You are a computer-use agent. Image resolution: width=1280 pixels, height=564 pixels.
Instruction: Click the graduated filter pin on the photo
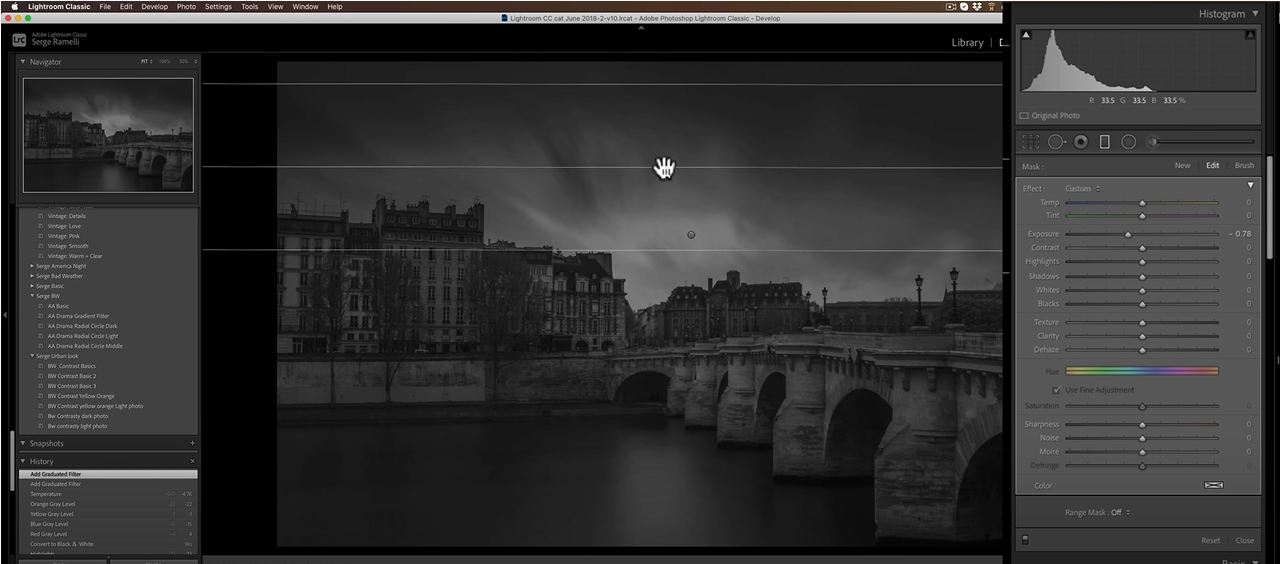coord(691,235)
